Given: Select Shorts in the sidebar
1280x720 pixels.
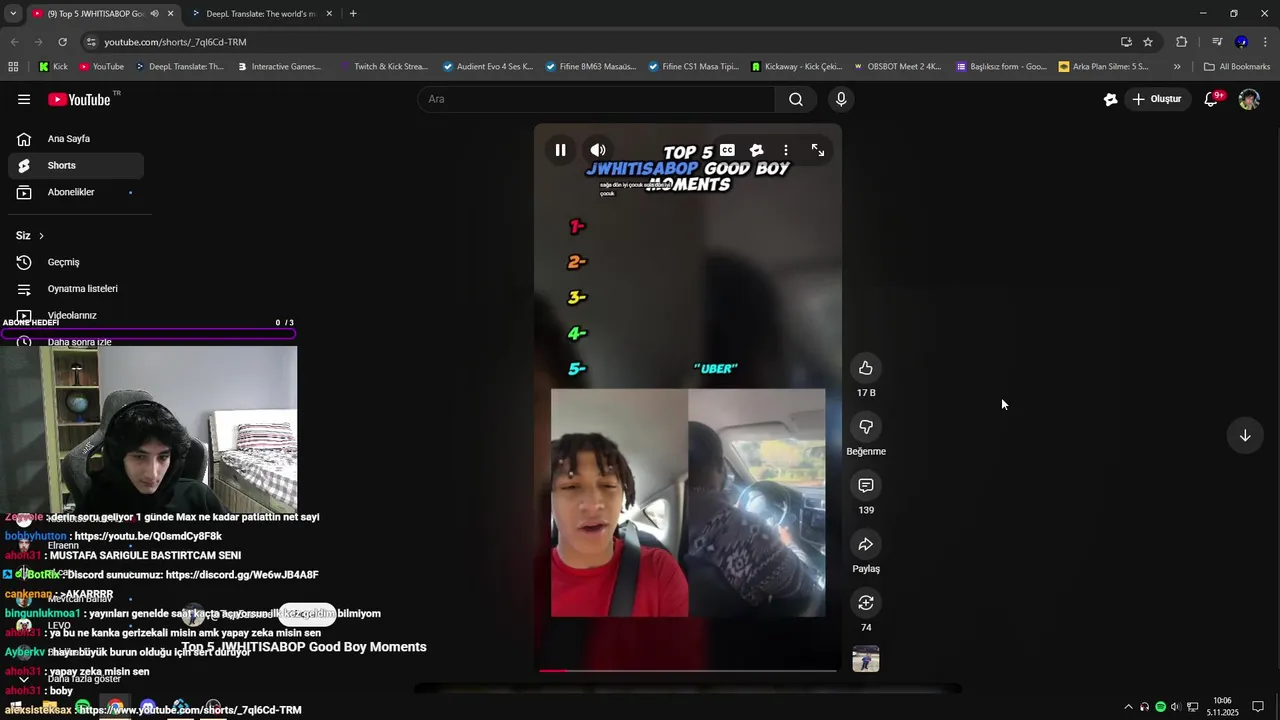Looking at the screenshot, I should click(76, 165).
